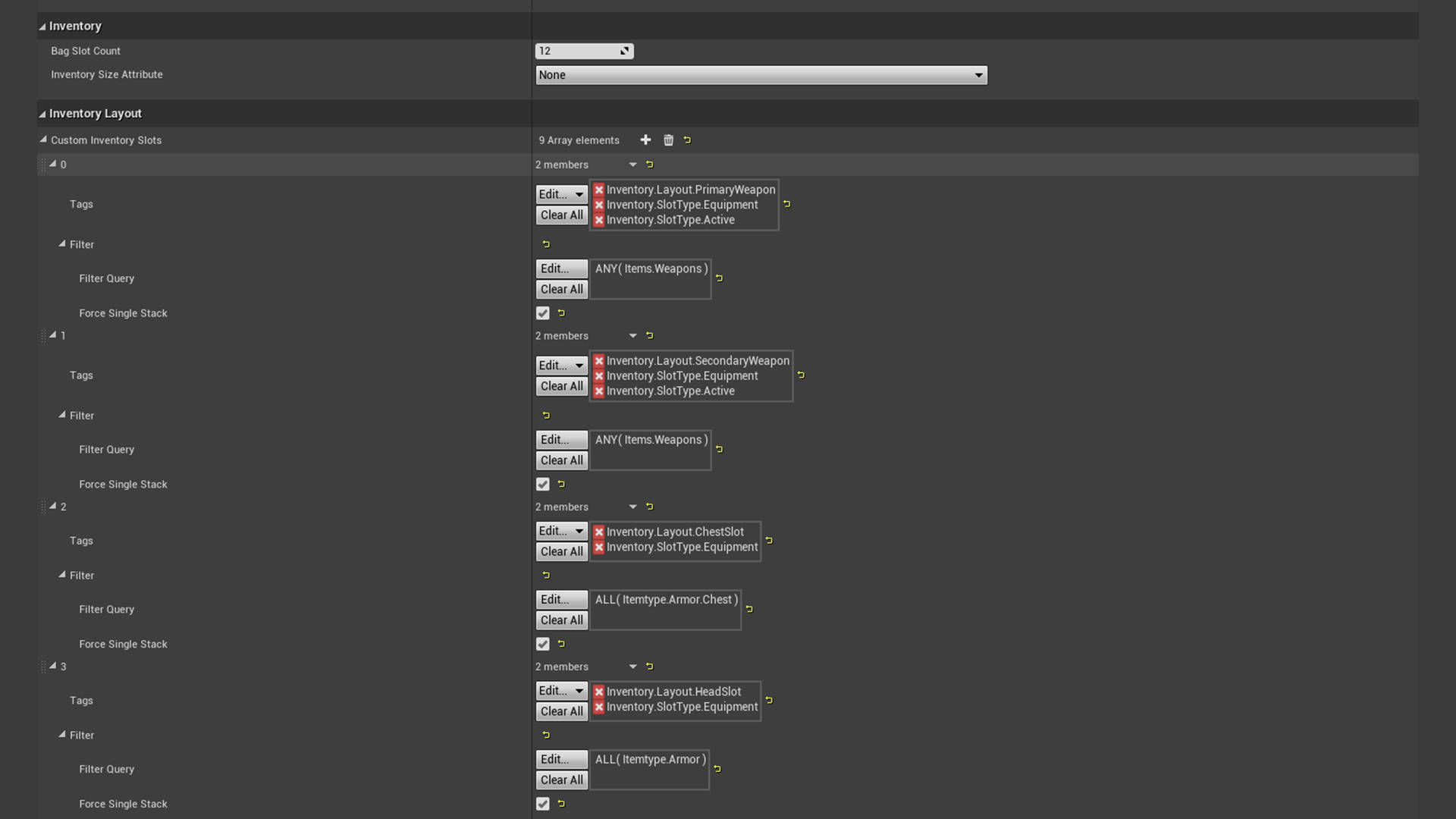
Task: Click the reset icon next to slot 0 Tags
Action: coord(787,204)
